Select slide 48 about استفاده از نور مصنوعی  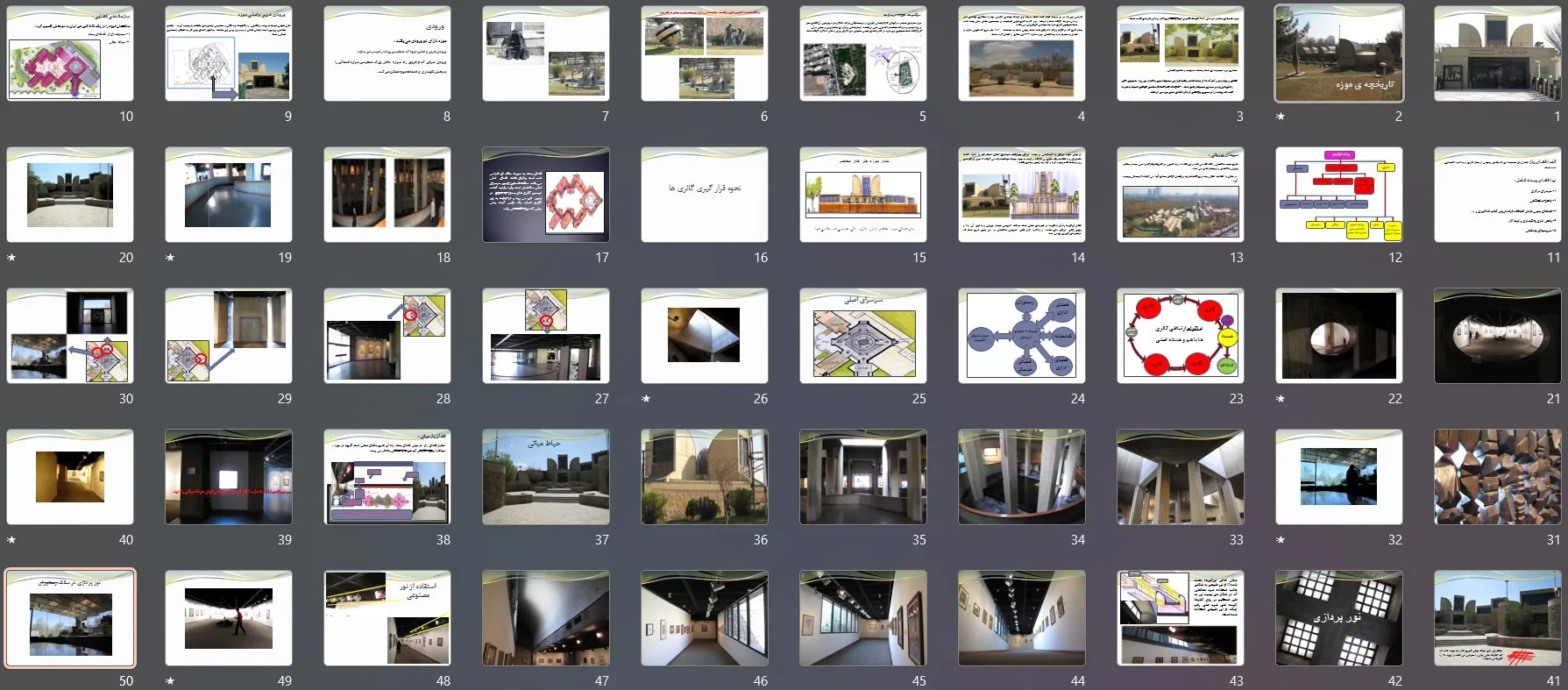pos(387,618)
